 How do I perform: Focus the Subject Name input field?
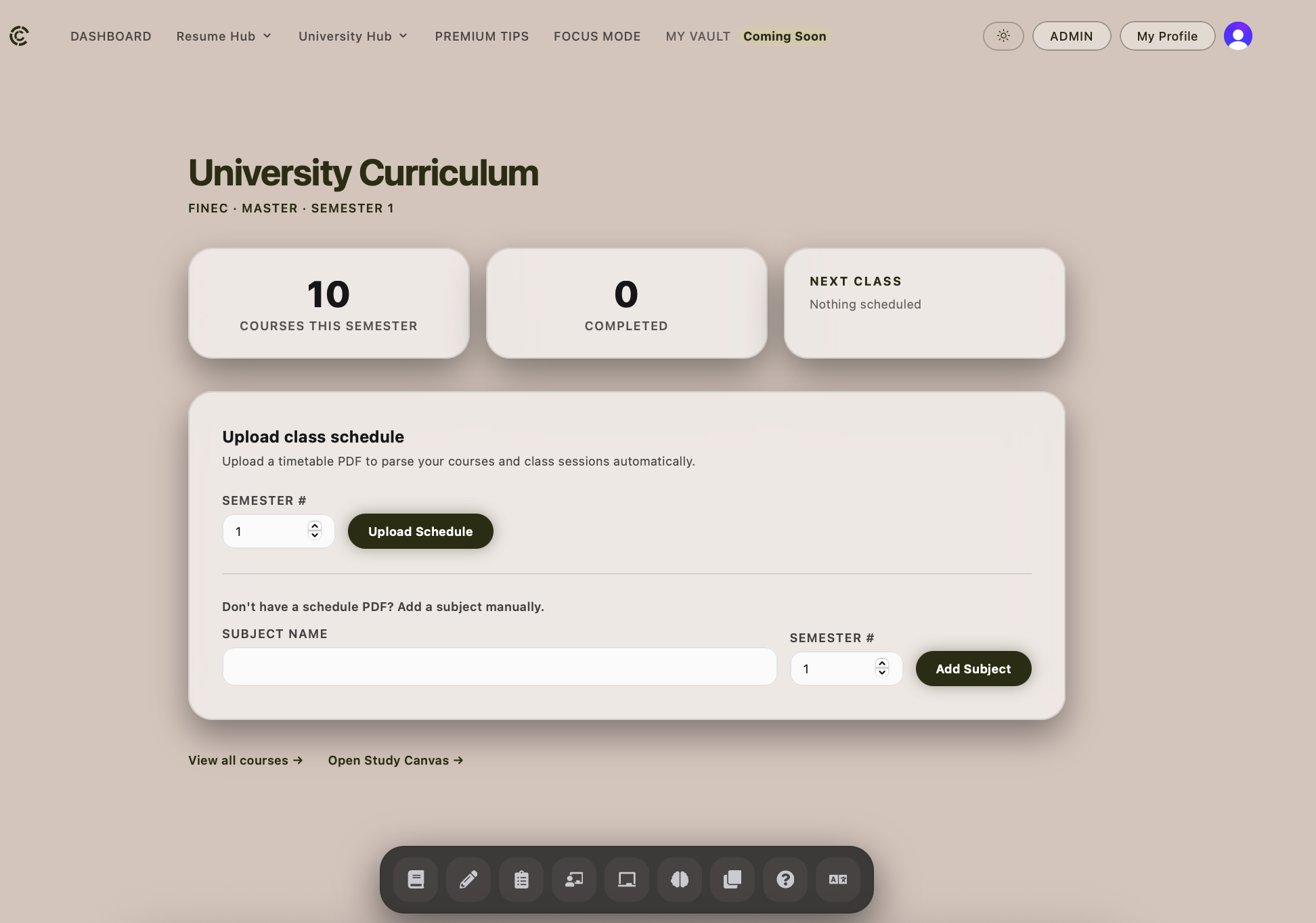[500, 667]
